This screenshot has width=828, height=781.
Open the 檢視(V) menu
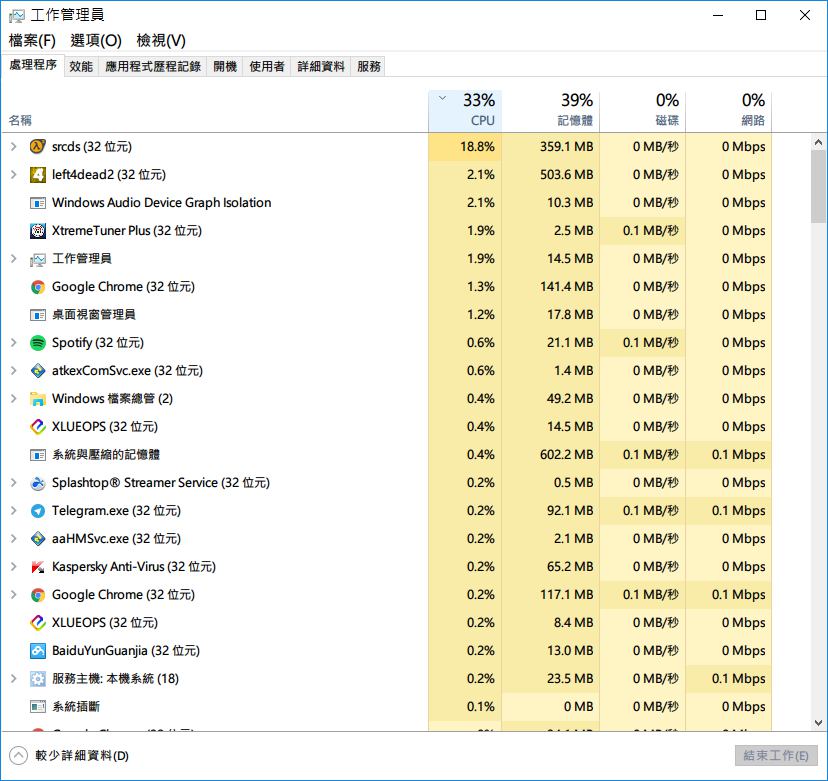point(161,41)
